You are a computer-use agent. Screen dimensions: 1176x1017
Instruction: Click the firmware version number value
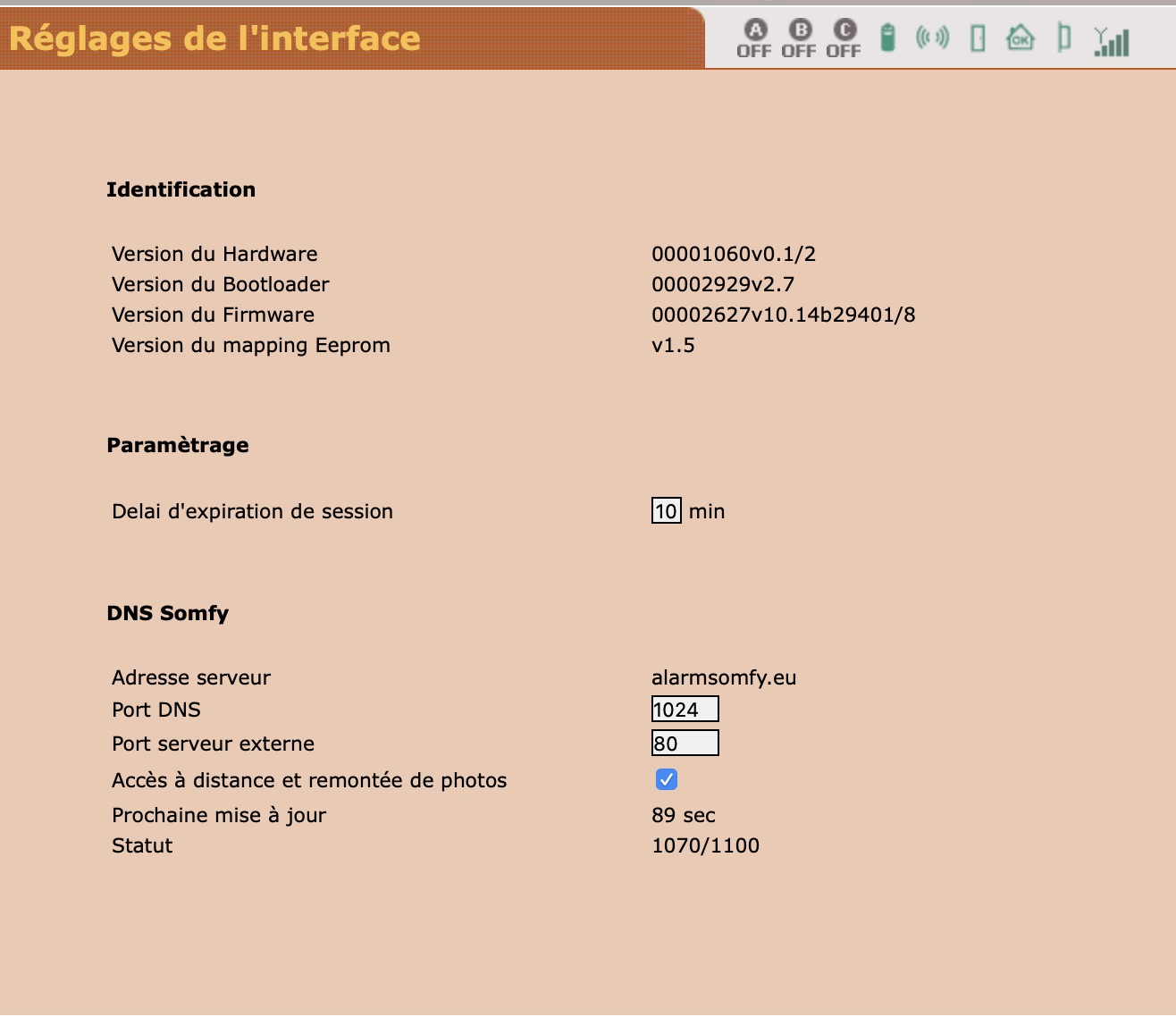click(783, 315)
